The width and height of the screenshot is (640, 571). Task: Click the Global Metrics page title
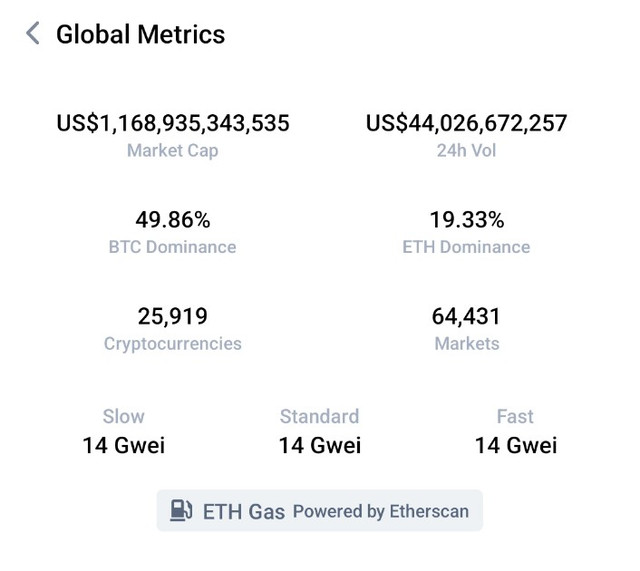click(x=140, y=34)
